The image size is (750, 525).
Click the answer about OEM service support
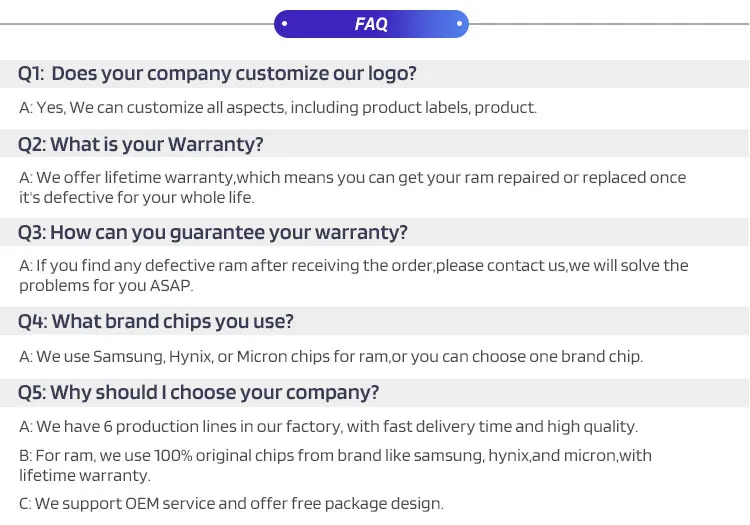coord(231,504)
